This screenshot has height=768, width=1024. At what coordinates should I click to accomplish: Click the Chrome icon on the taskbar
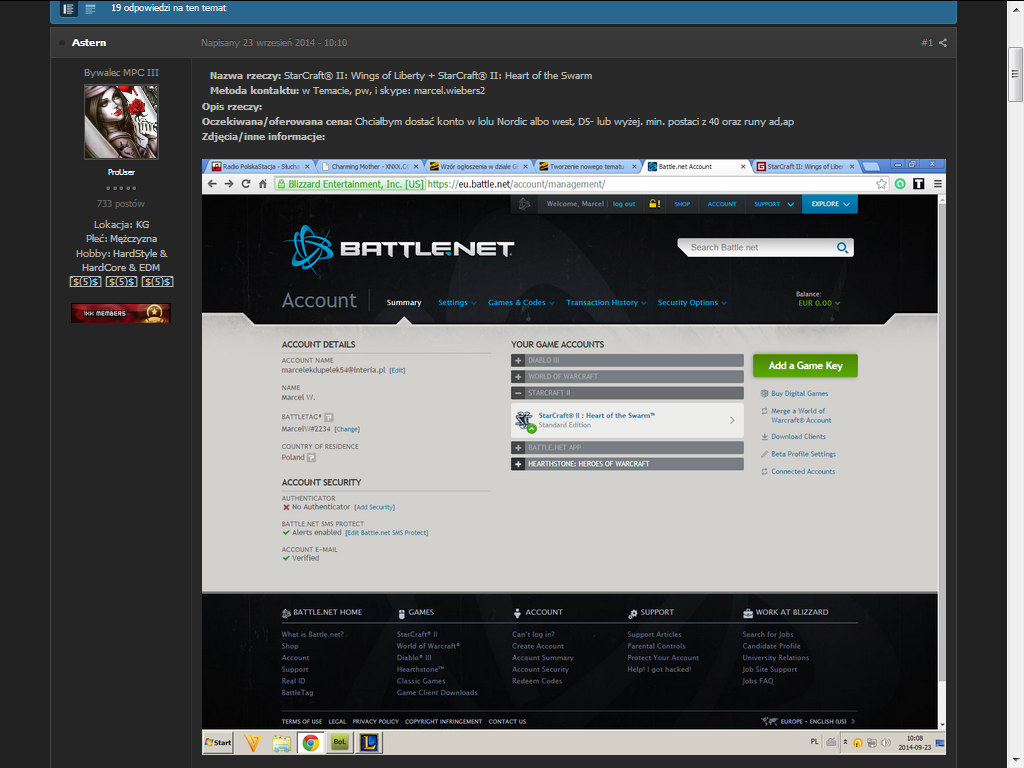coord(311,743)
